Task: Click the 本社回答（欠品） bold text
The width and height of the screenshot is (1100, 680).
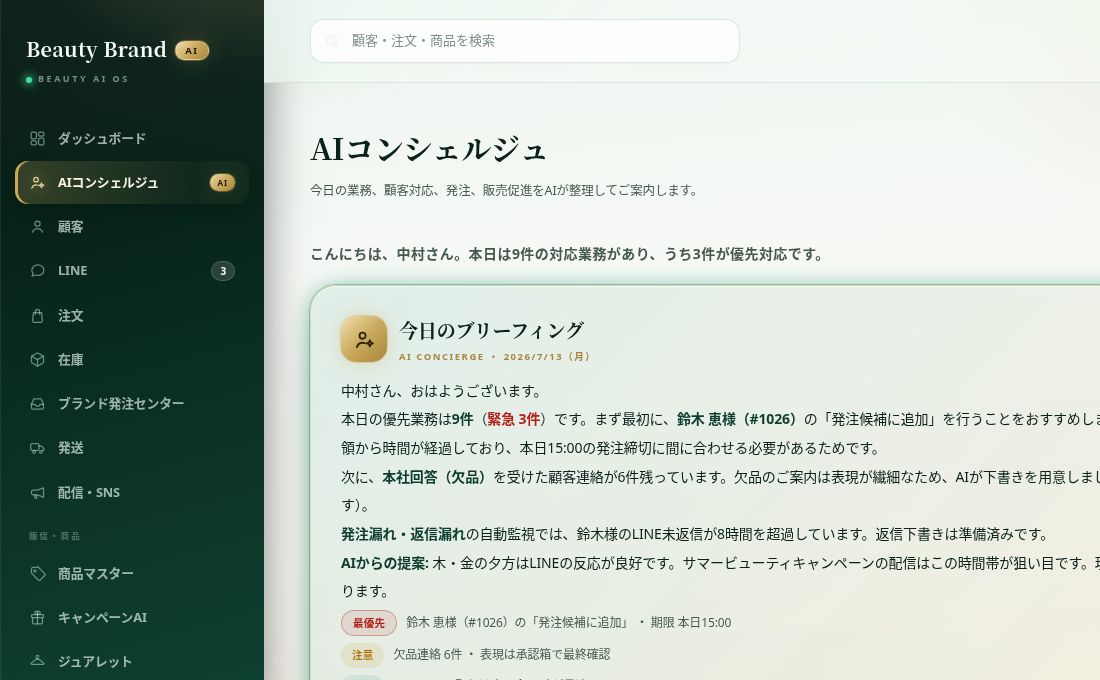Action: pos(434,477)
